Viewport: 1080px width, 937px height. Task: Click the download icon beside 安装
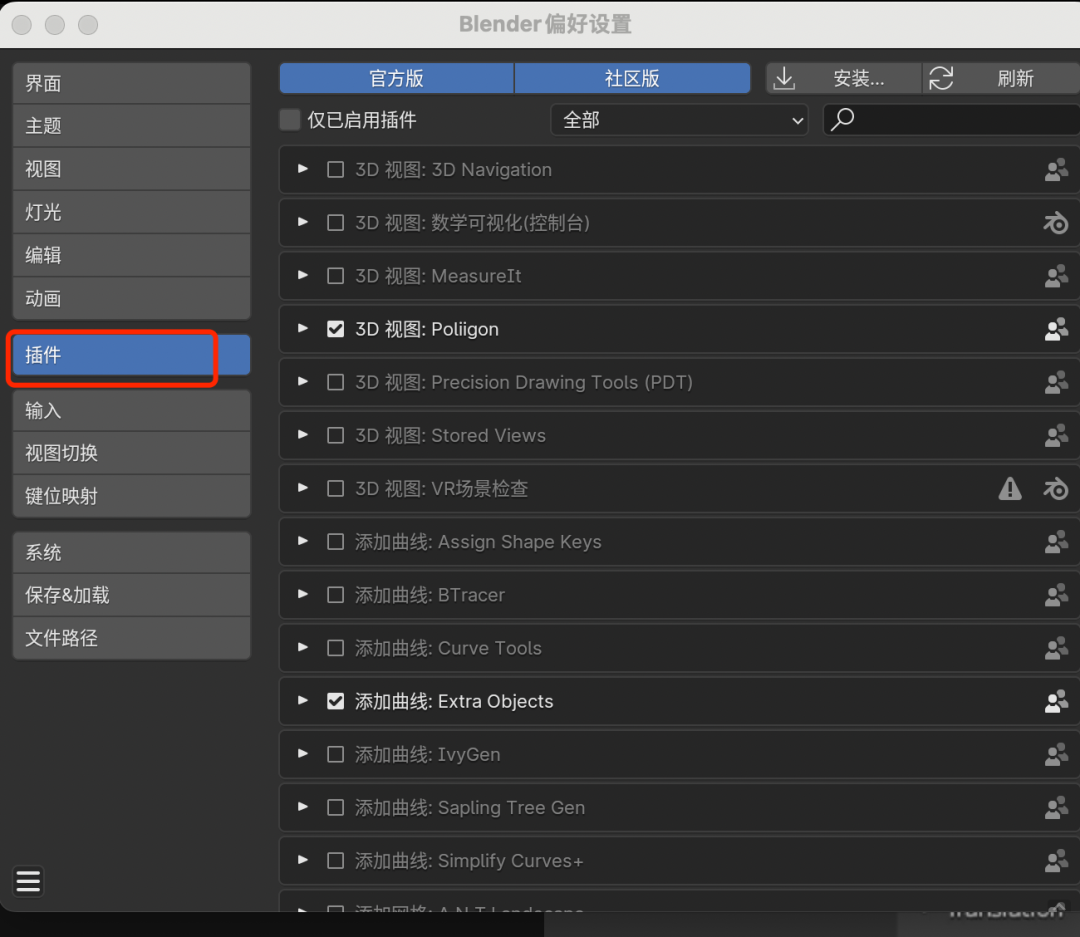[x=785, y=78]
